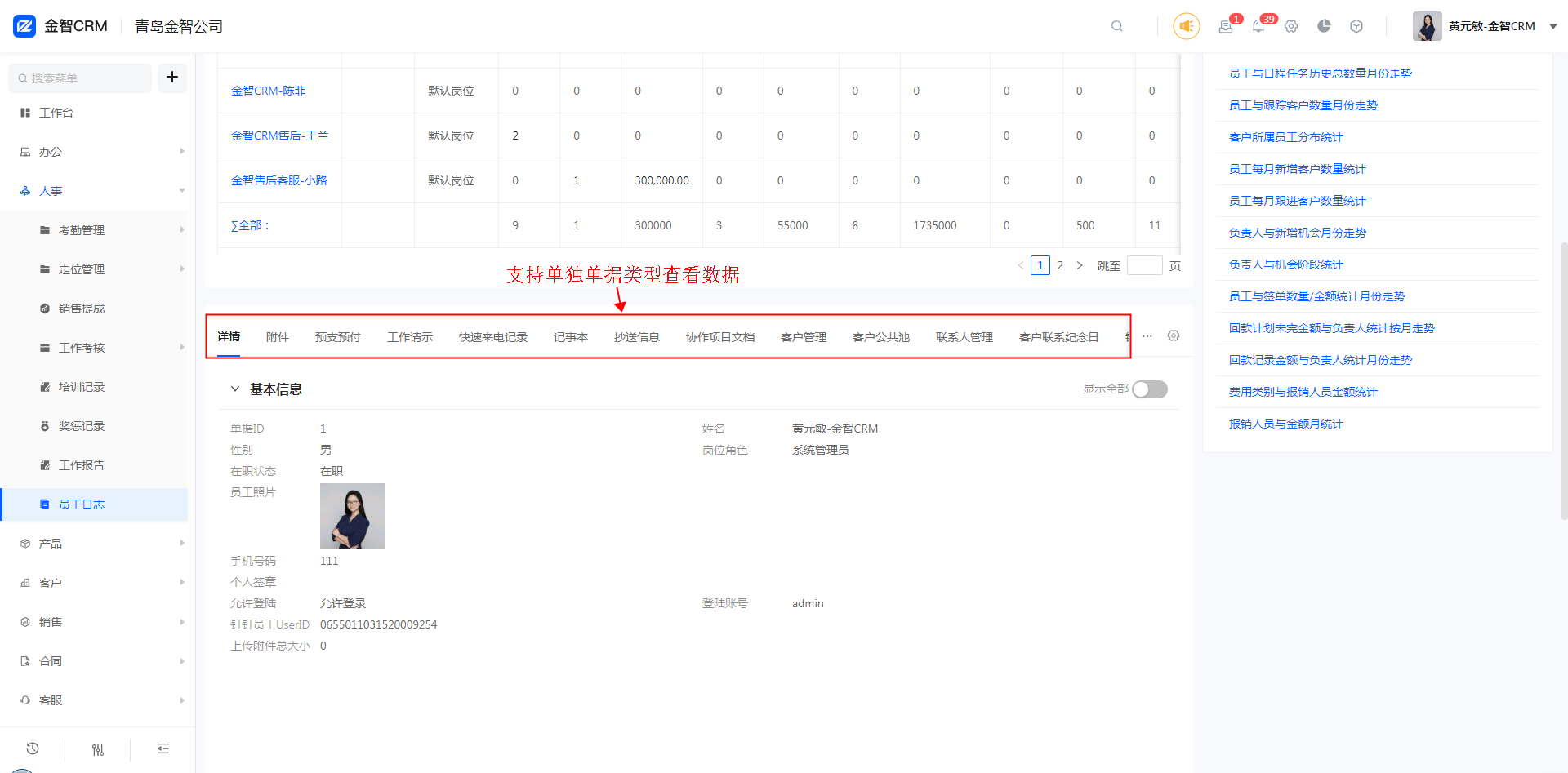
Task: Go to page 2 of the table
Action: click(x=1060, y=265)
